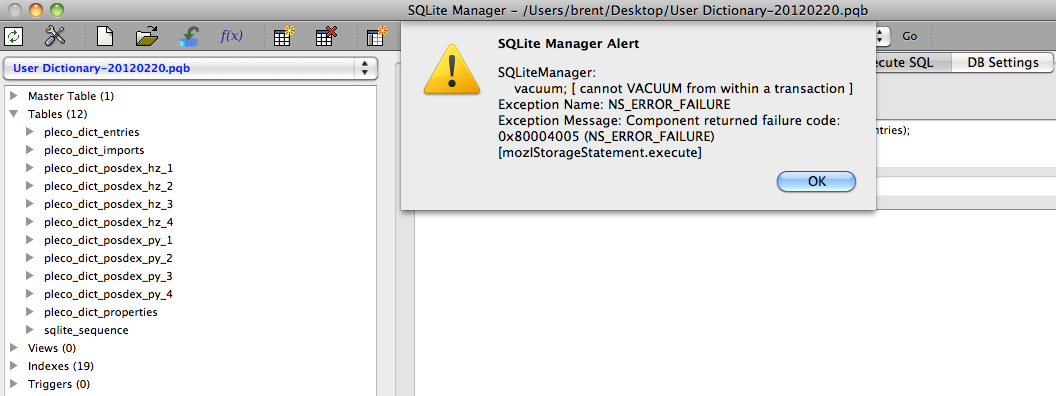Click the blue undo-arrow toolbar icon
Image resolution: width=1056 pixels, height=396 pixels.
coord(189,36)
